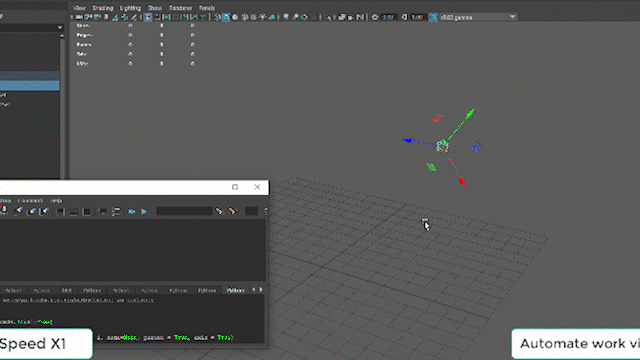Open the Command menu in Script Editor
Screen dimensions: 640x360
click(30, 200)
